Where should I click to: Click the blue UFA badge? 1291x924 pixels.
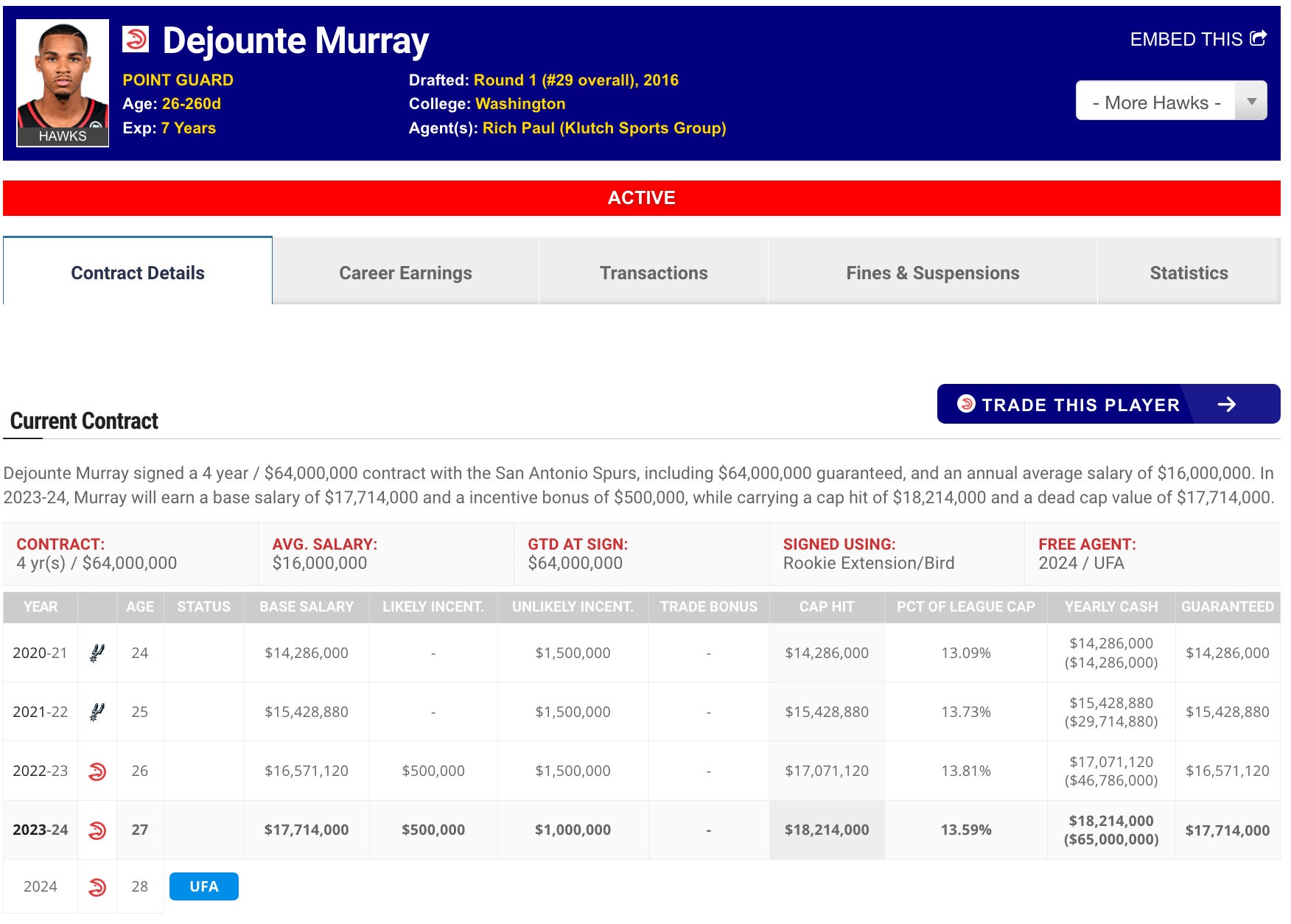204,886
